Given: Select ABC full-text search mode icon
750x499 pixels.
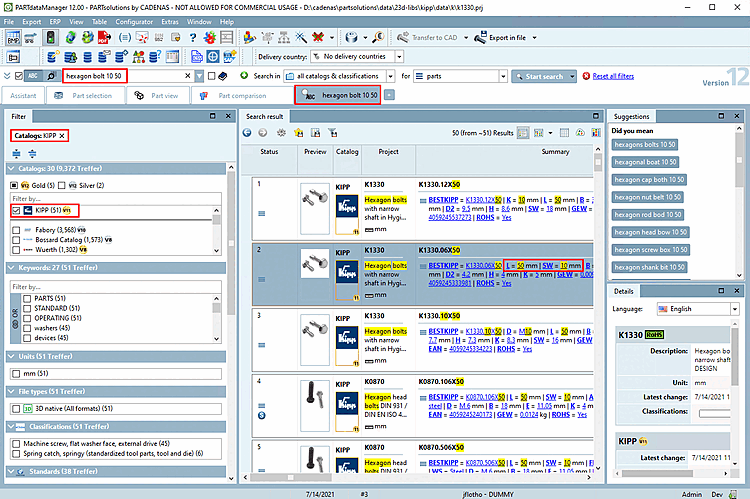Looking at the screenshot, I should pos(33,76).
